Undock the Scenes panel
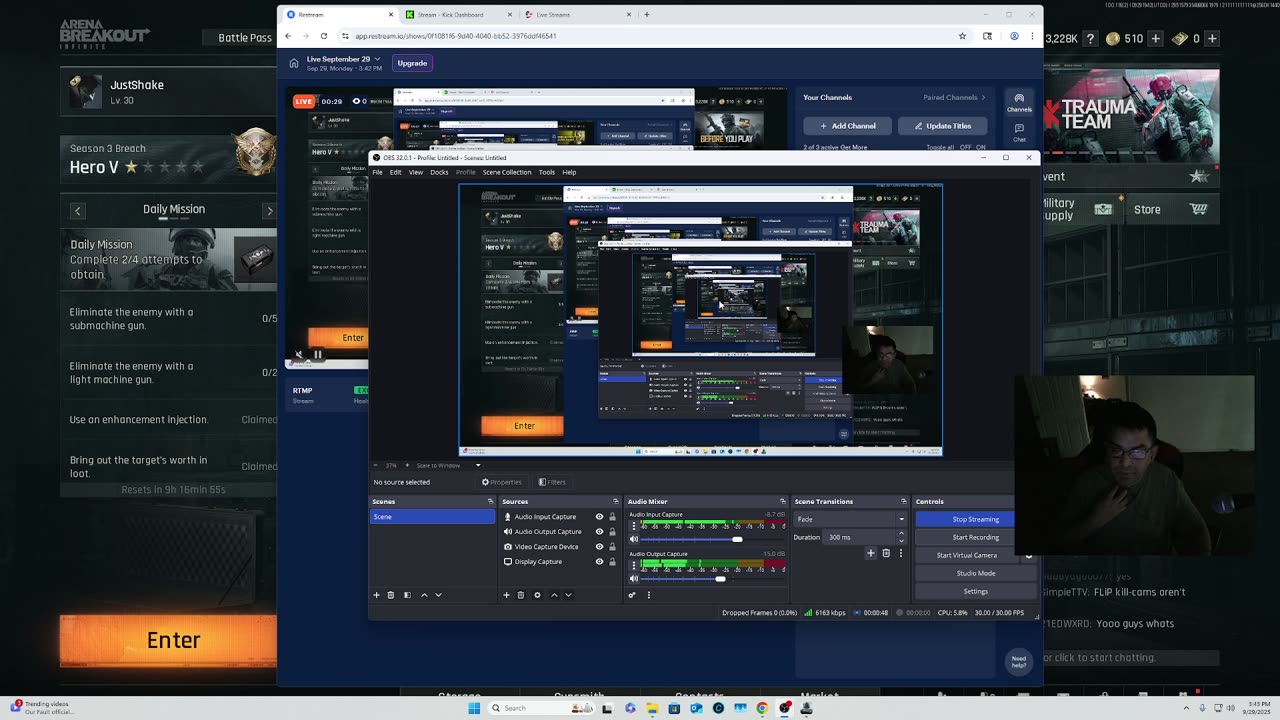The width and height of the screenshot is (1280, 720). tap(490, 501)
